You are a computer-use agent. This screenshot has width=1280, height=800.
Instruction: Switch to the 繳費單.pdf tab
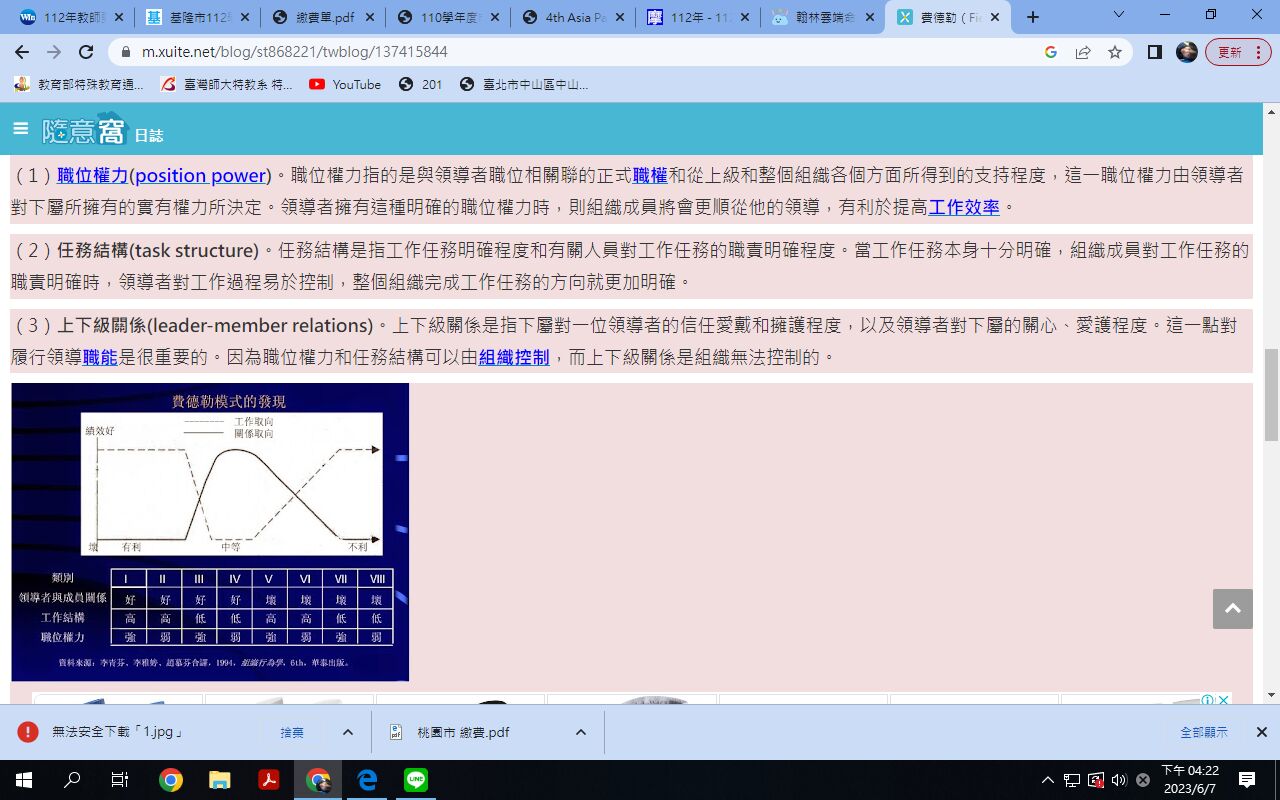324,17
